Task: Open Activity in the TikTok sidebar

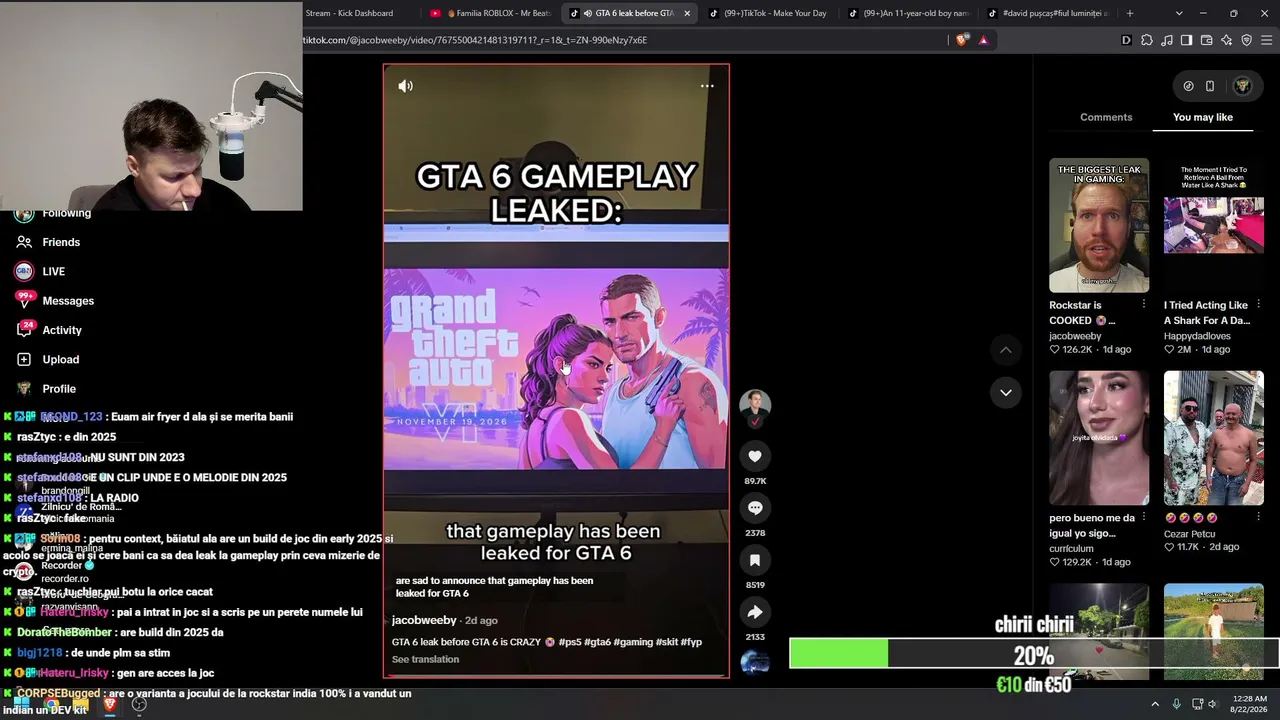Action: (x=49, y=330)
